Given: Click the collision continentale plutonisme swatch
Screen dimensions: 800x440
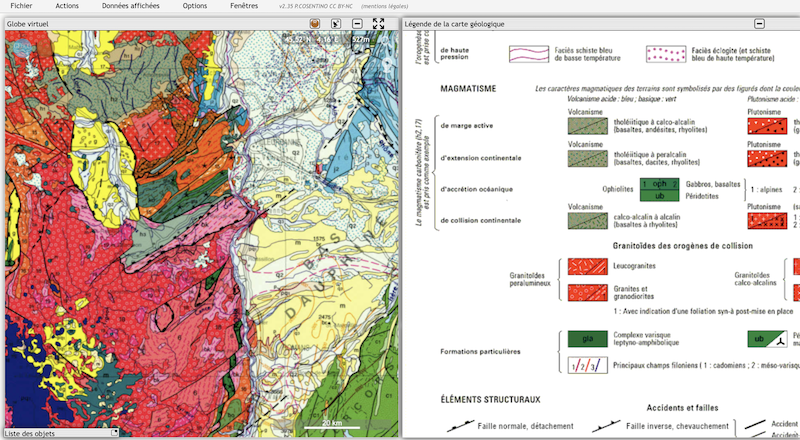Looking at the screenshot, I should click(767, 221).
